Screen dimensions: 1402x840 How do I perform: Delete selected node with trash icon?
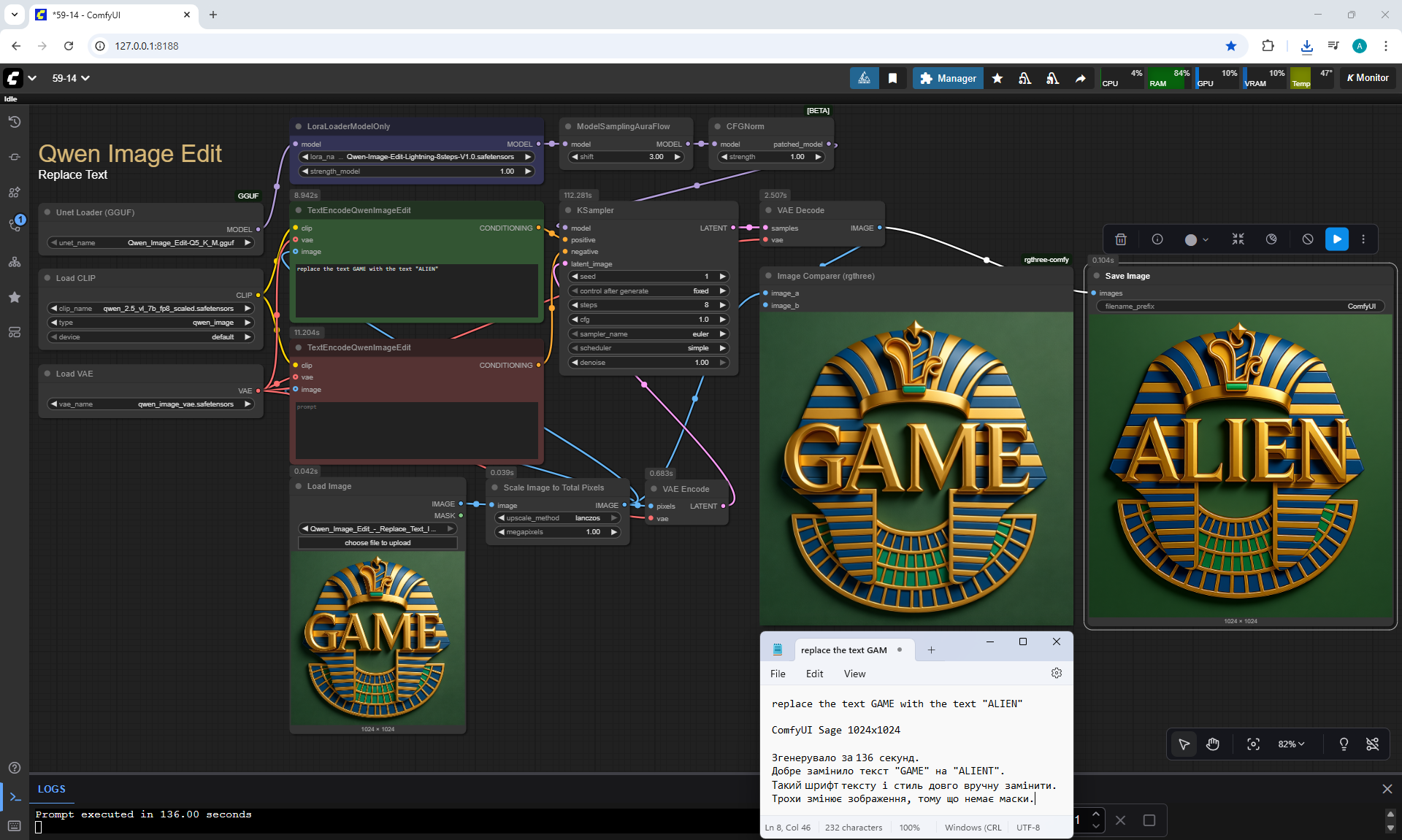(1121, 239)
